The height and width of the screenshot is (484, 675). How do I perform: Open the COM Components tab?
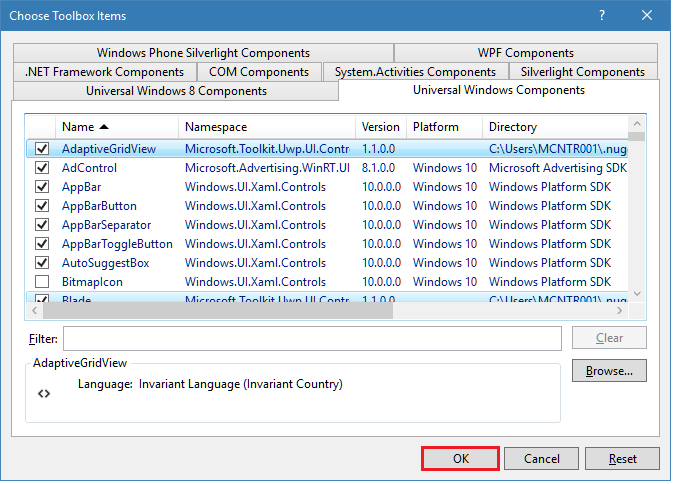[259, 72]
